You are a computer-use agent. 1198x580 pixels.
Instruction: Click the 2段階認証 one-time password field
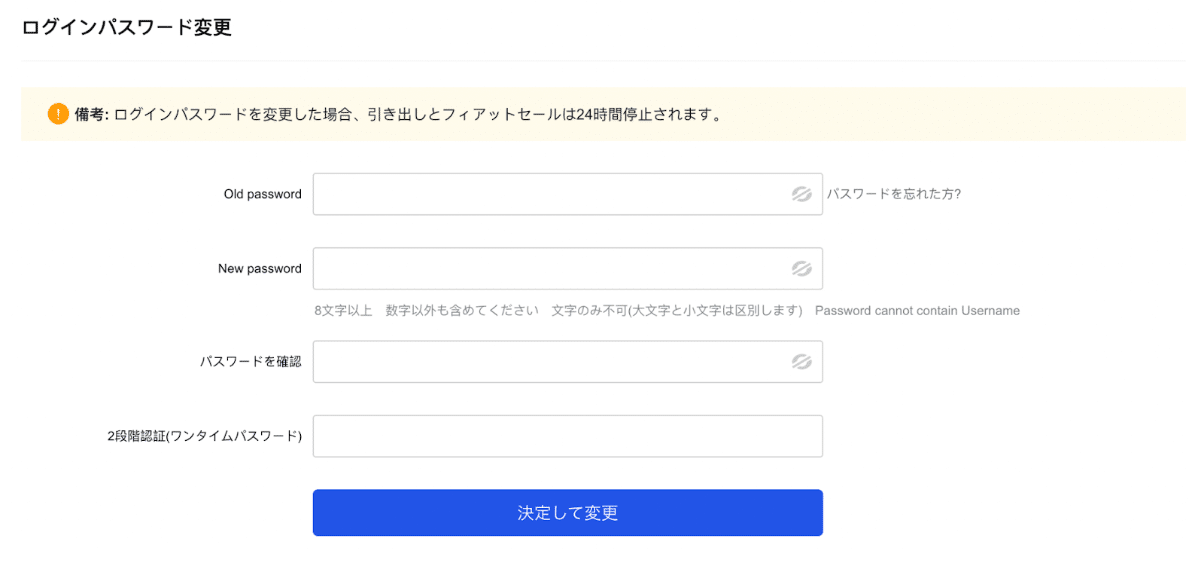click(568, 436)
